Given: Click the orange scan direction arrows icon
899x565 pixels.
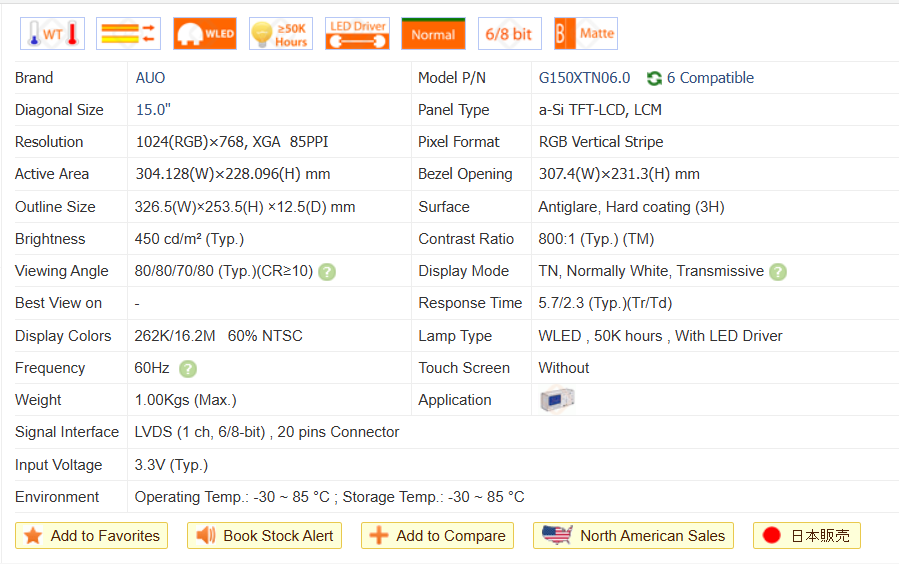Looking at the screenshot, I should click(128, 34).
